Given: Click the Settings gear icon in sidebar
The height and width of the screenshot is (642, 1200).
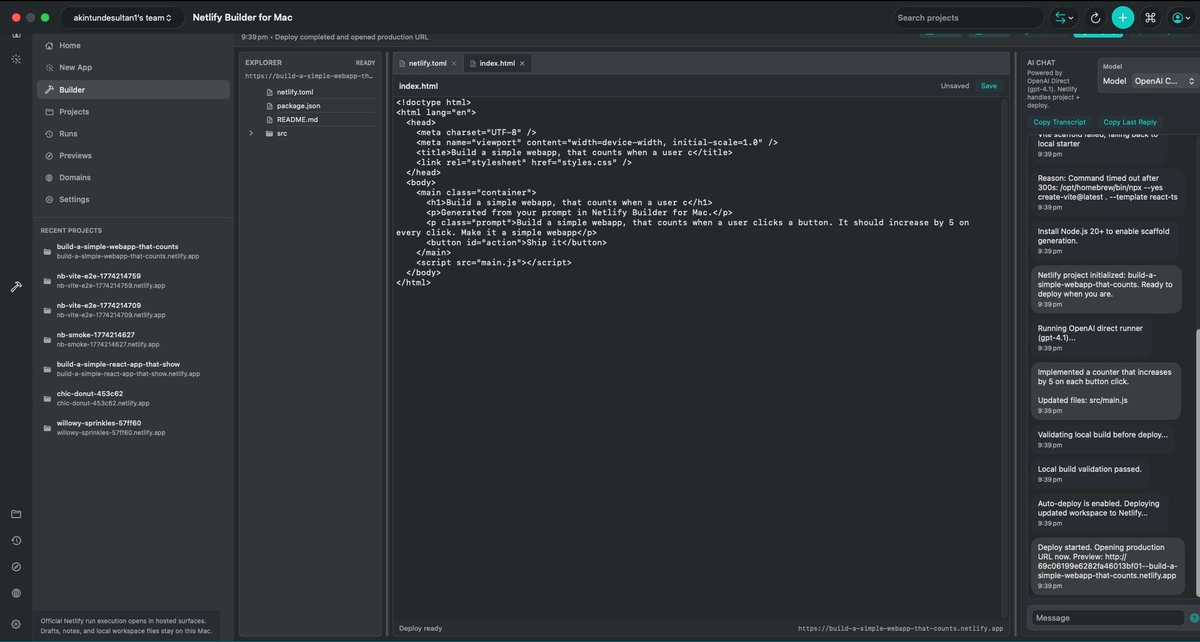Looking at the screenshot, I should click(x=49, y=199).
